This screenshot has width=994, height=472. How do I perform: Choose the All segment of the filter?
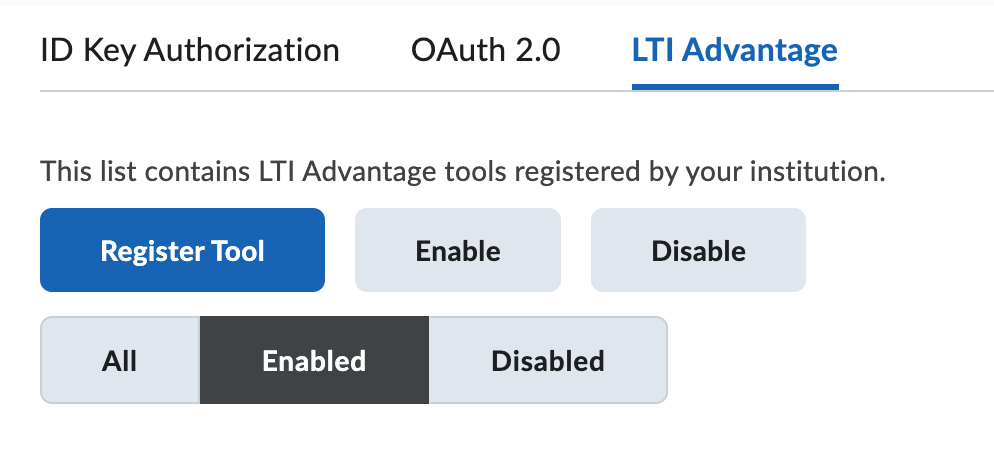(120, 360)
